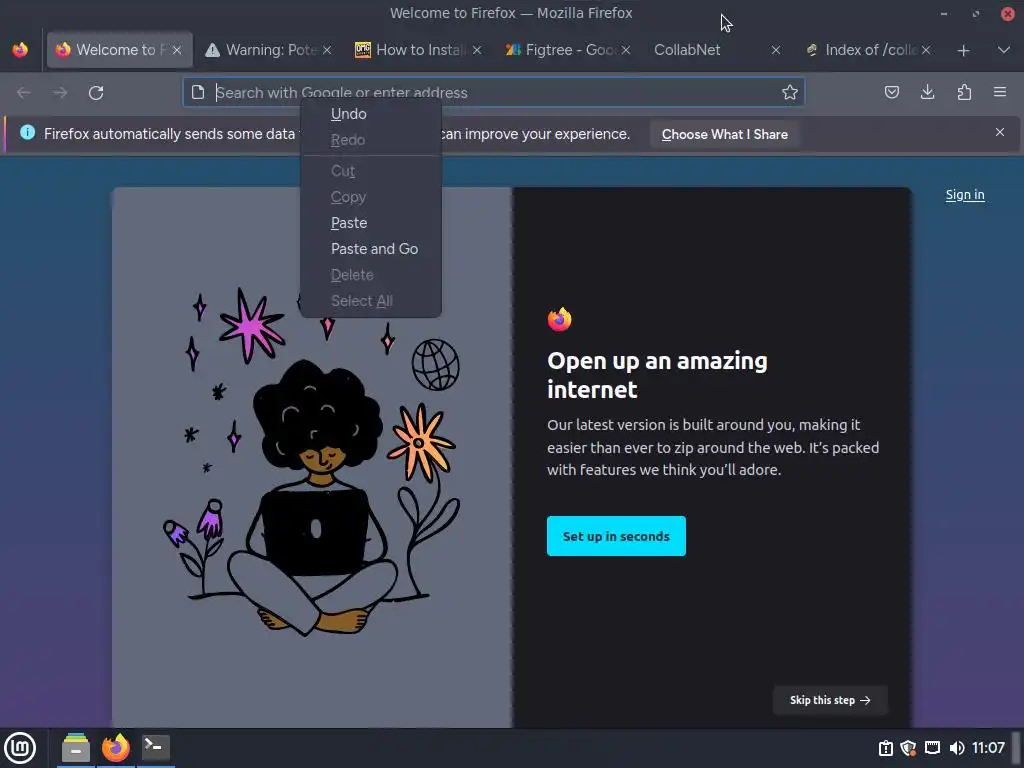Image resolution: width=1024 pixels, height=768 pixels.
Task: Go back to previous page
Action: click(24, 93)
